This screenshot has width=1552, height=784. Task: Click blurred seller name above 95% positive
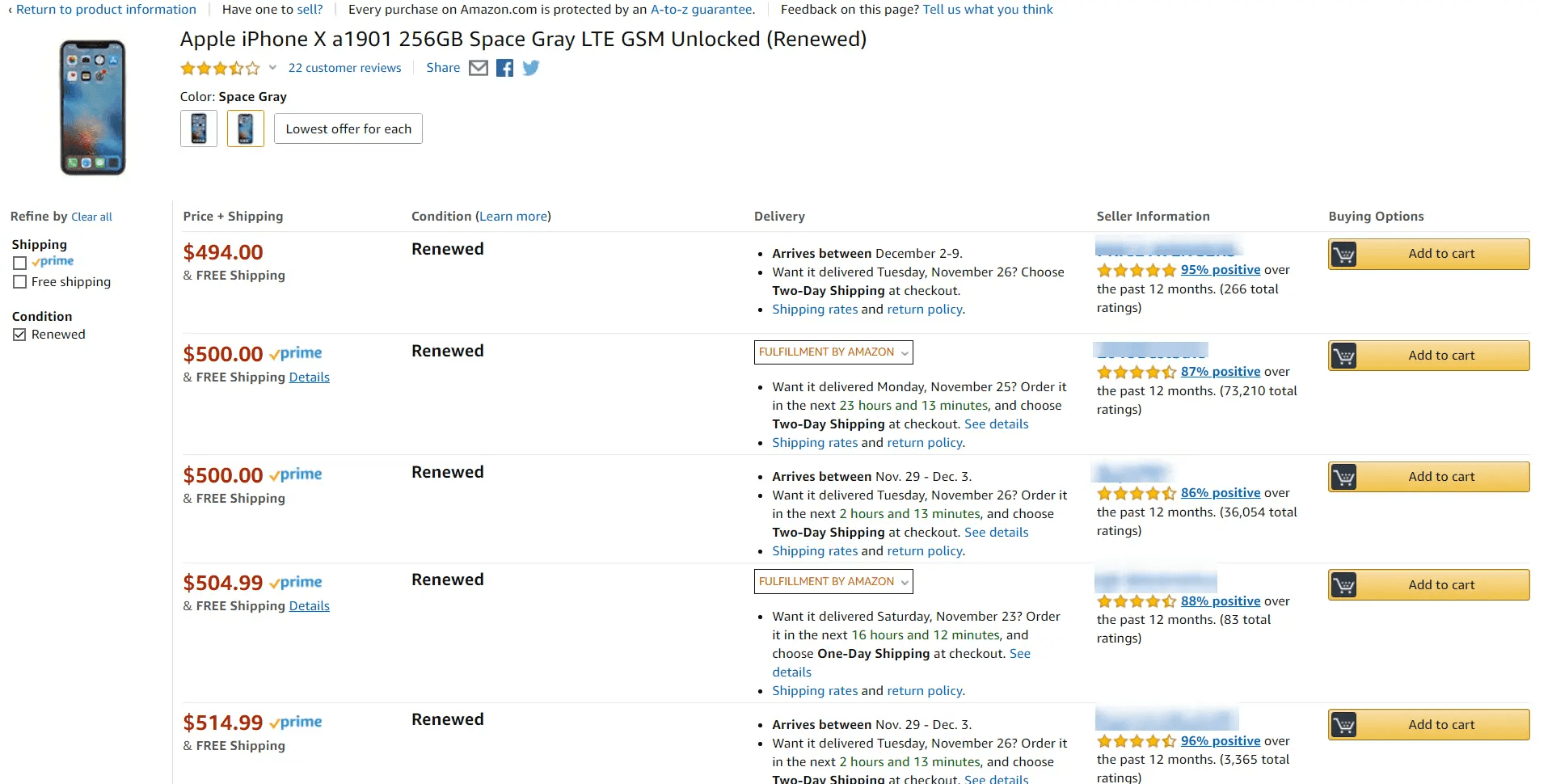coord(1167,249)
